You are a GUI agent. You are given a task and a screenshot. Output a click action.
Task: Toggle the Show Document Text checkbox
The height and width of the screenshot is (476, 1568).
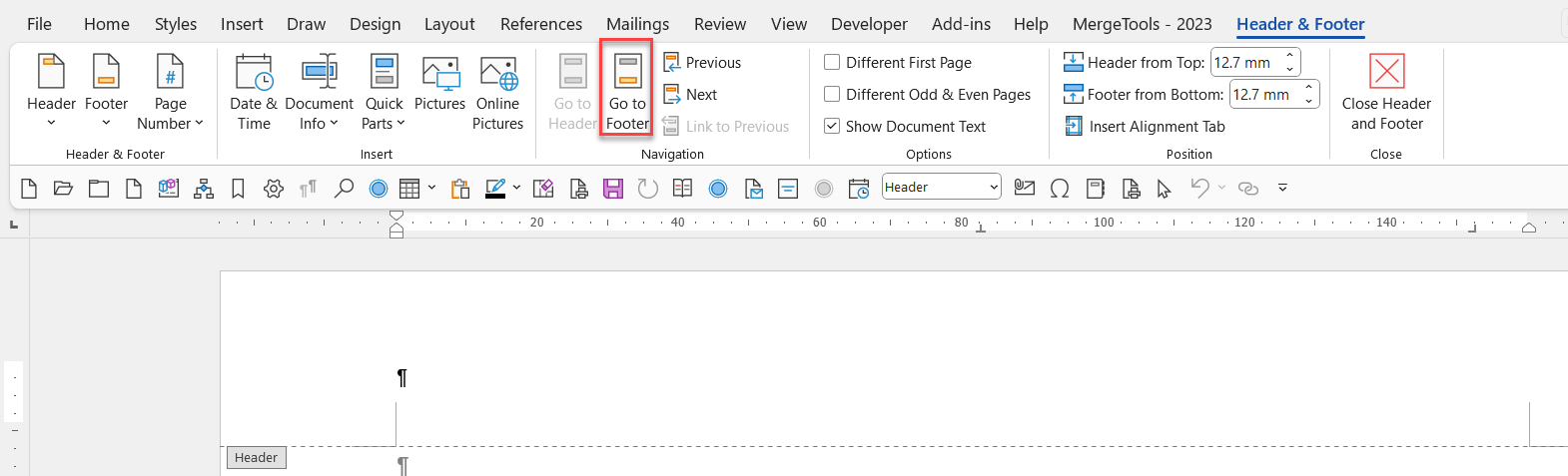point(832,126)
